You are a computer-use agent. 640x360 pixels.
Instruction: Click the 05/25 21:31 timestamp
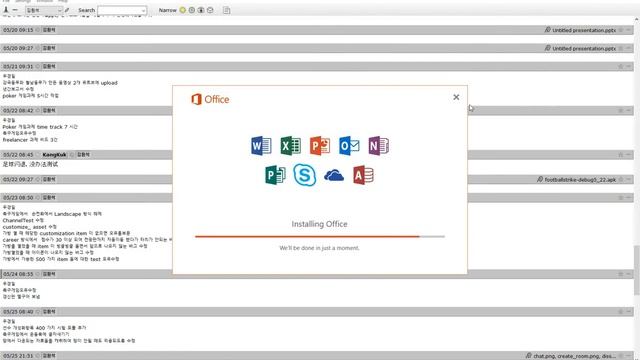click(18, 356)
